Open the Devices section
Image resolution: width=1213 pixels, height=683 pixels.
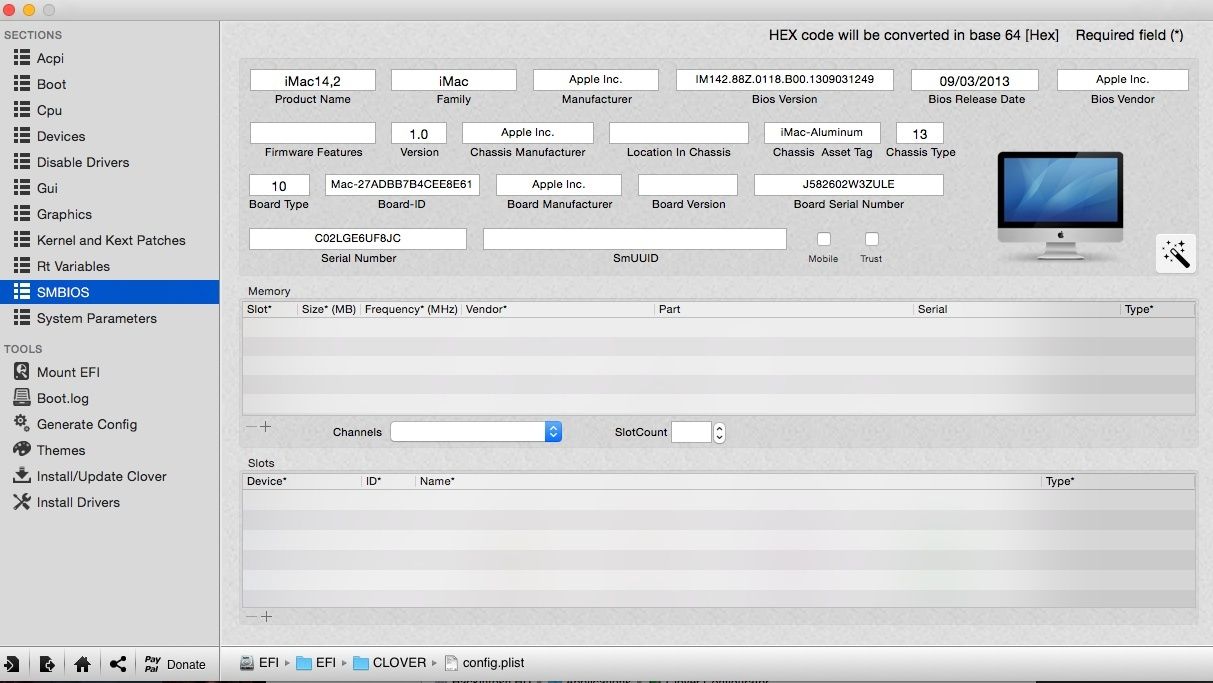tap(109, 136)
